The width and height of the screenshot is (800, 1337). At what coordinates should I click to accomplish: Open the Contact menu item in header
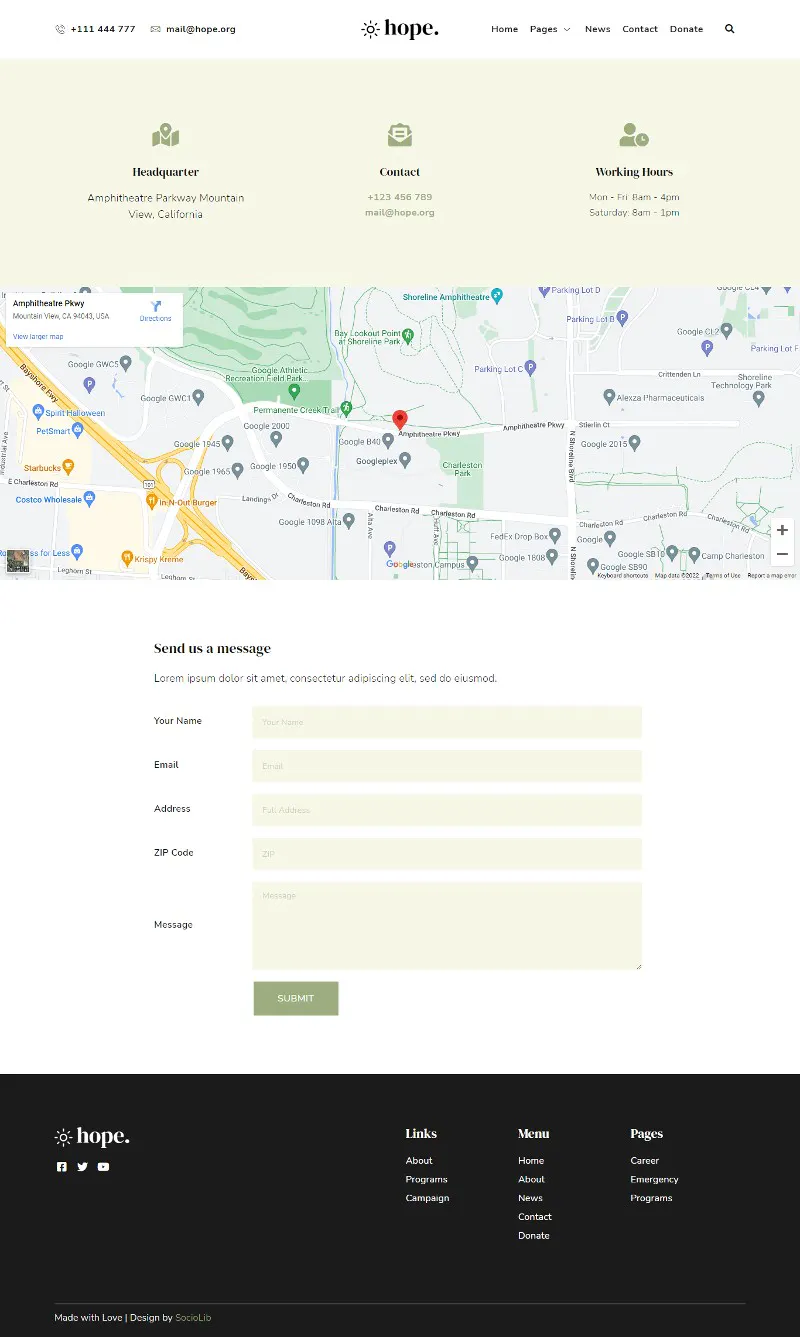click(640, 29)
